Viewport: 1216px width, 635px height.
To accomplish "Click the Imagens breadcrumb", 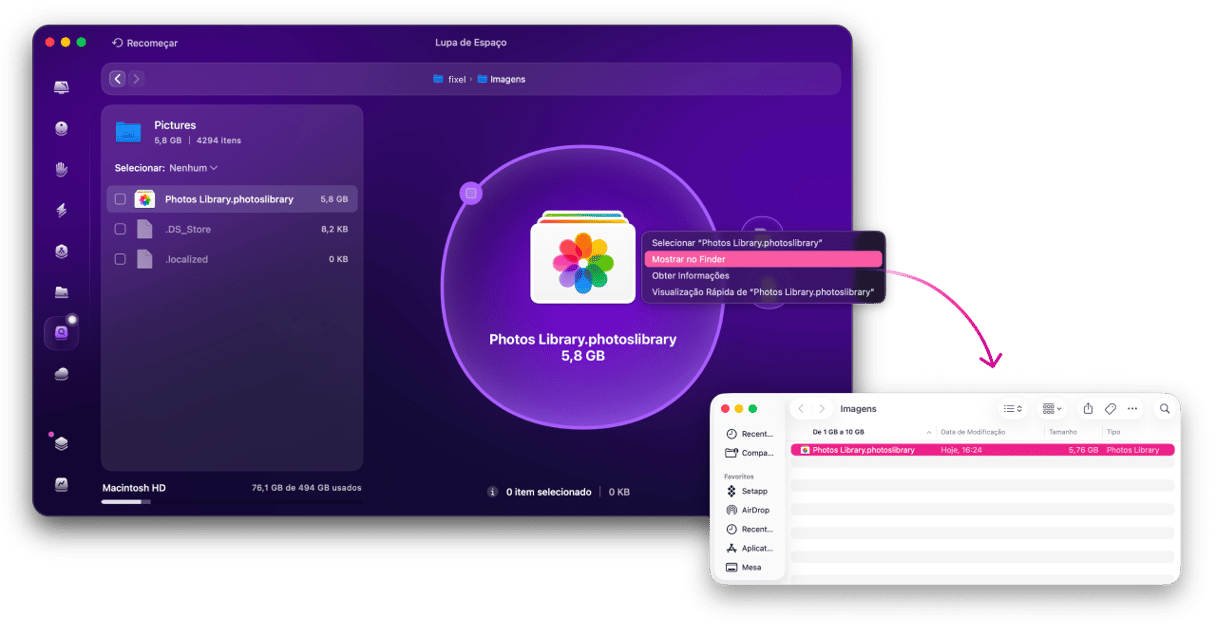I will click(x=501, y=79).
